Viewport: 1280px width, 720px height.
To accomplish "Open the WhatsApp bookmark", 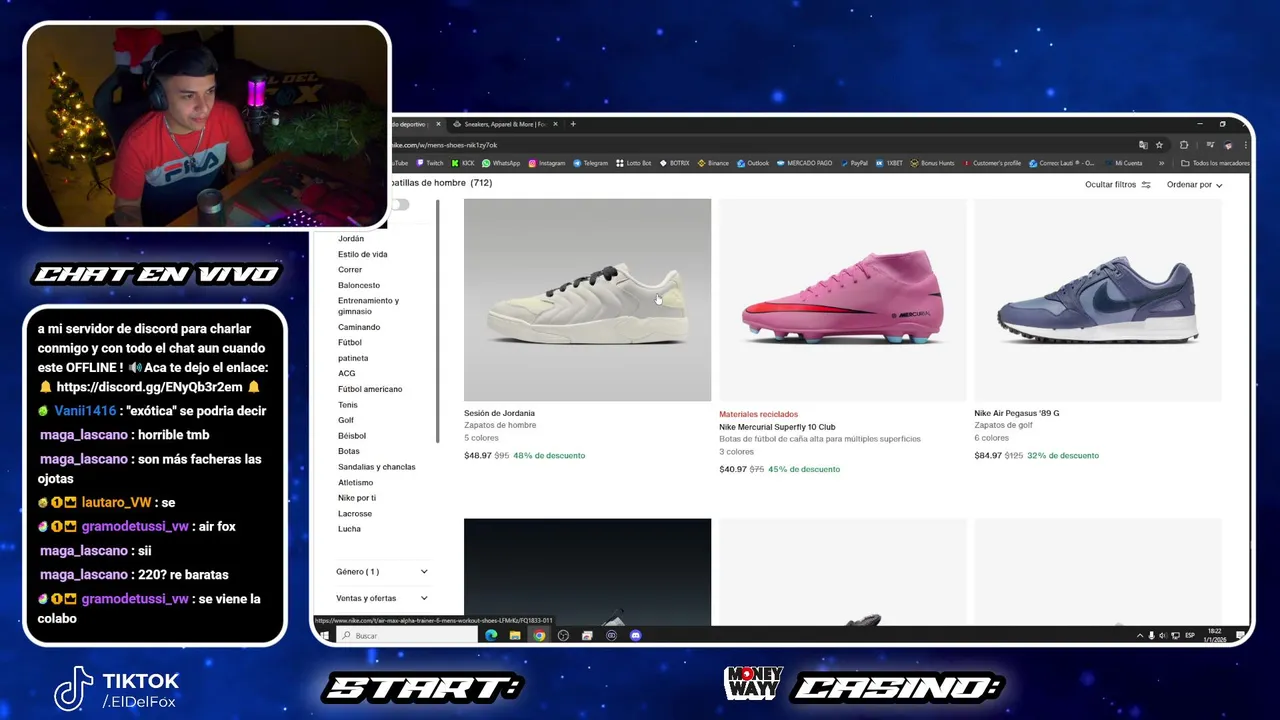I will coord(500,163).
